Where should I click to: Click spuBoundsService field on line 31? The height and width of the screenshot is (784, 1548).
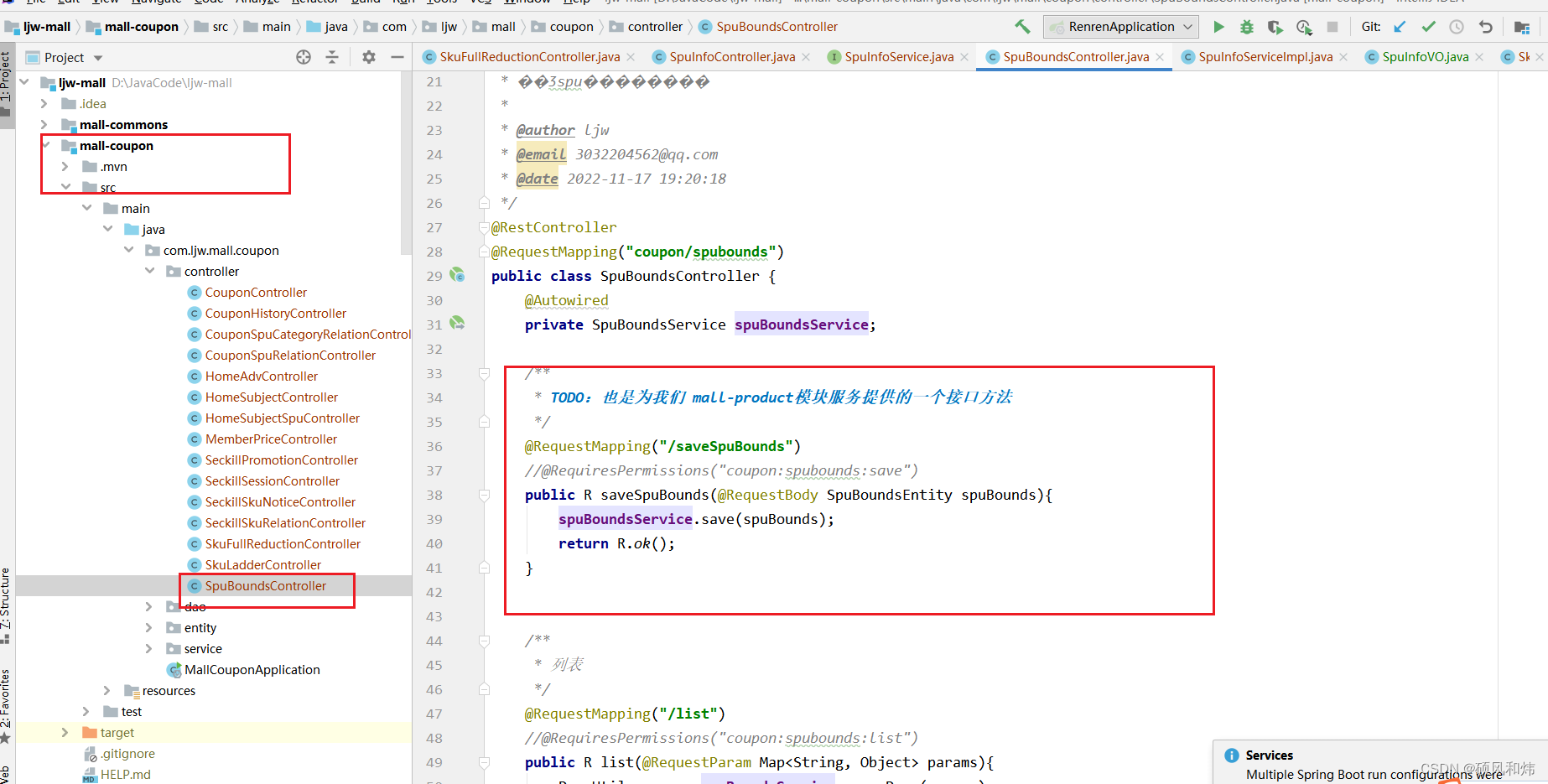tap(802, 325)
